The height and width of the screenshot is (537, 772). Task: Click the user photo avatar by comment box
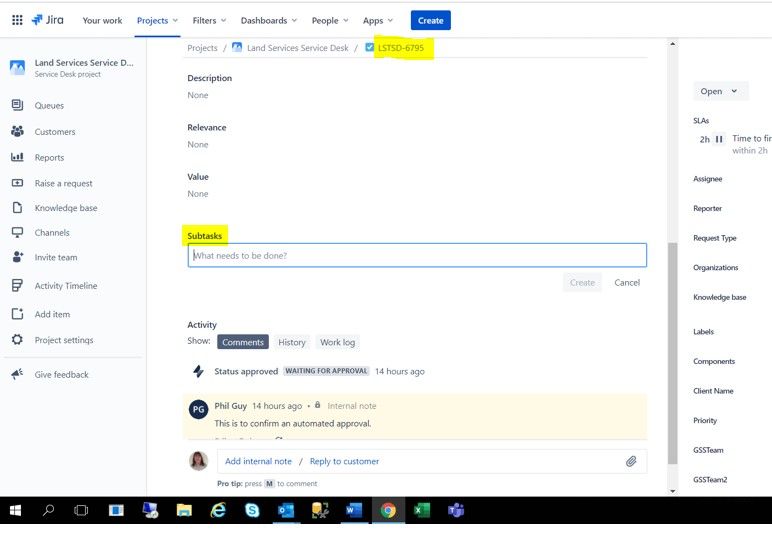[x=198, y=461]
